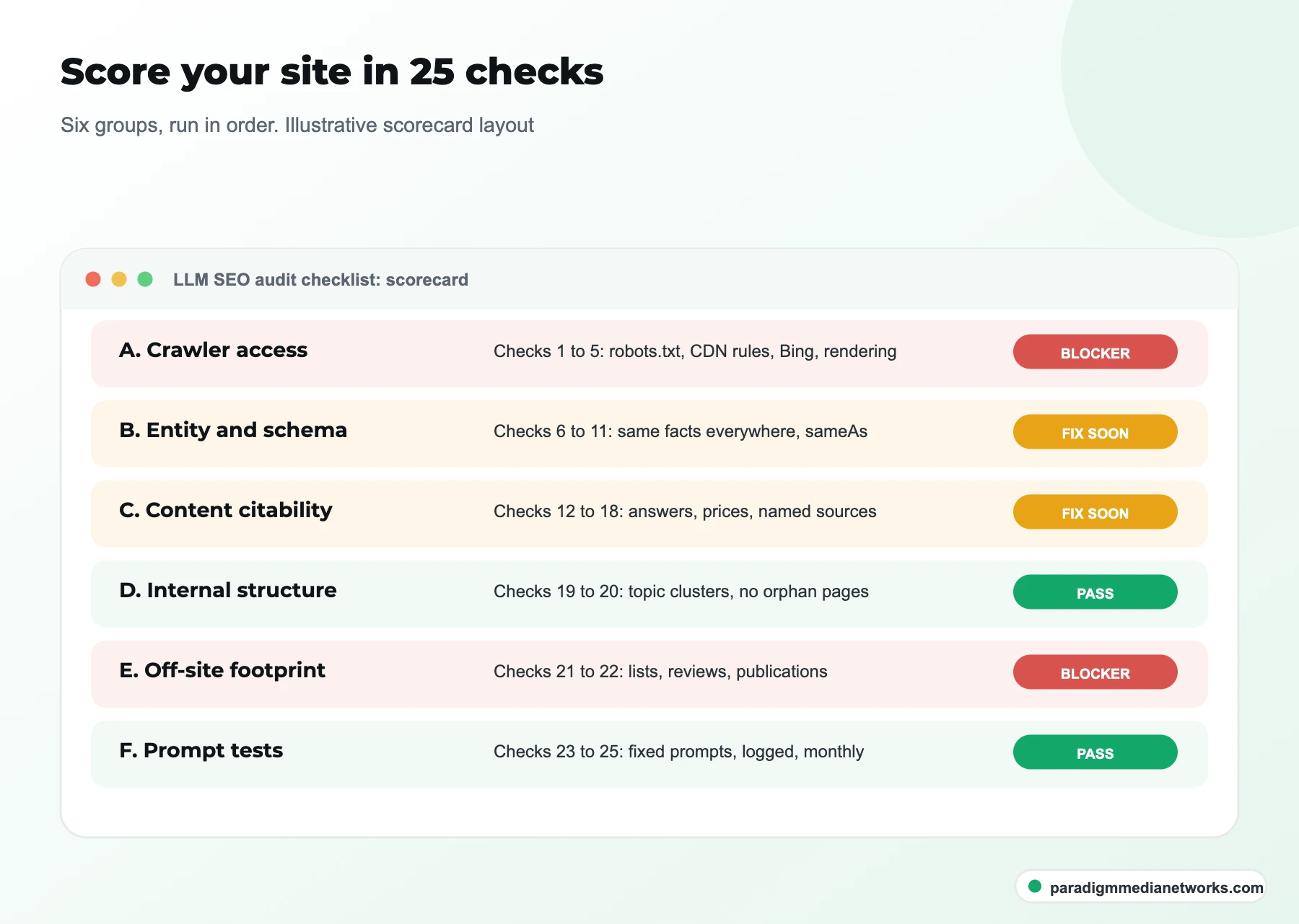Click 'Checks 23 to 25: fixed prompts' text
This screenshot has height=924, width=1299.
pos(678,752)
